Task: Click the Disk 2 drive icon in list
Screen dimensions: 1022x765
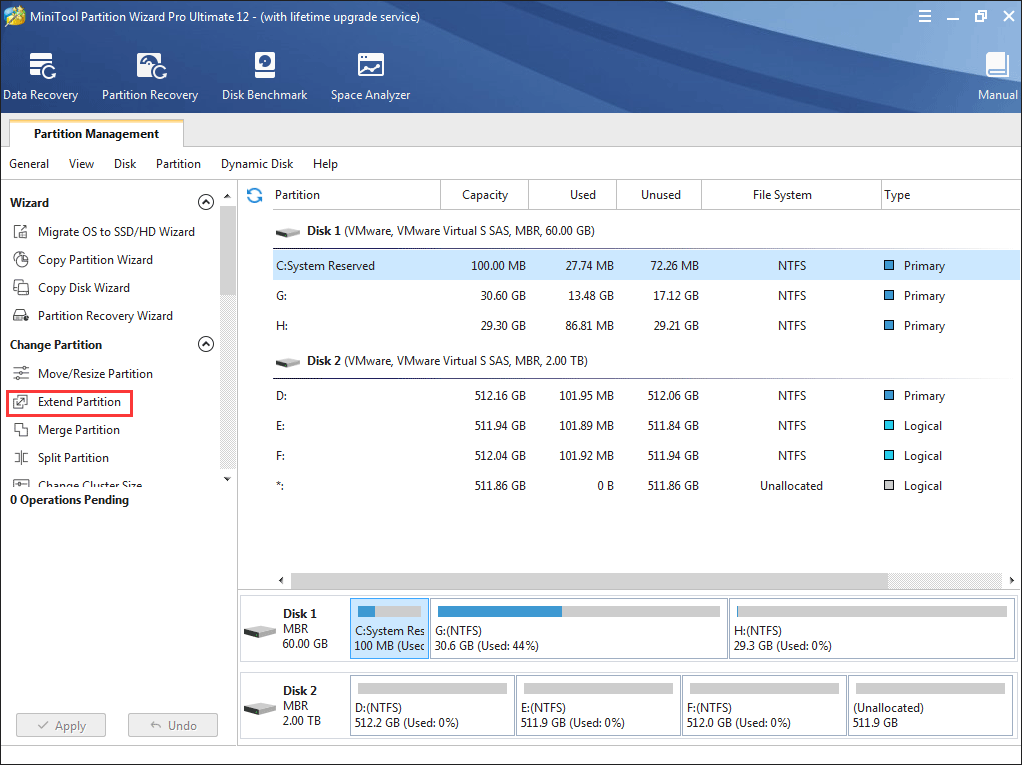Action: [287, 362]
